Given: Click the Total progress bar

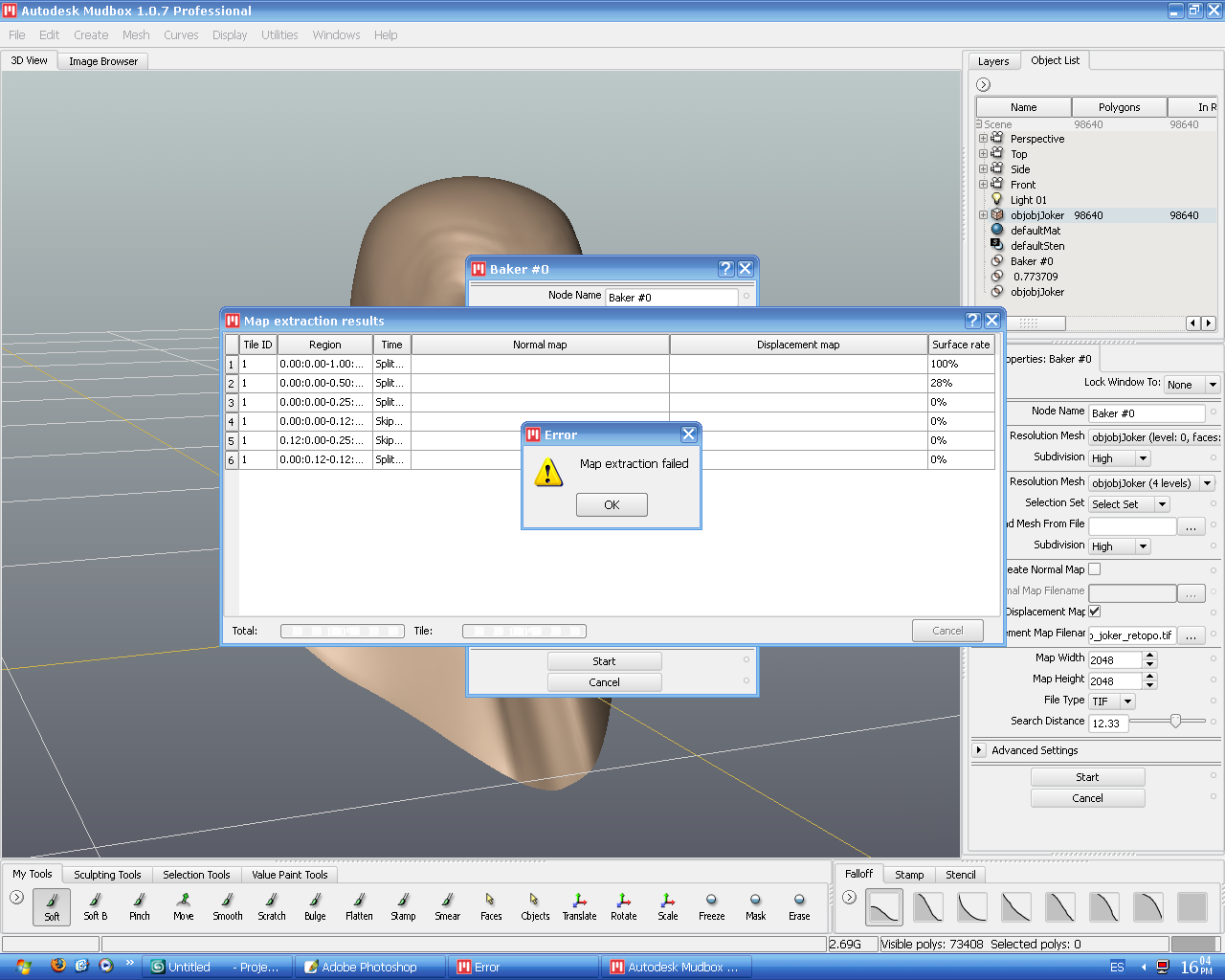Looking at the screenshot, I should point(343,631).
